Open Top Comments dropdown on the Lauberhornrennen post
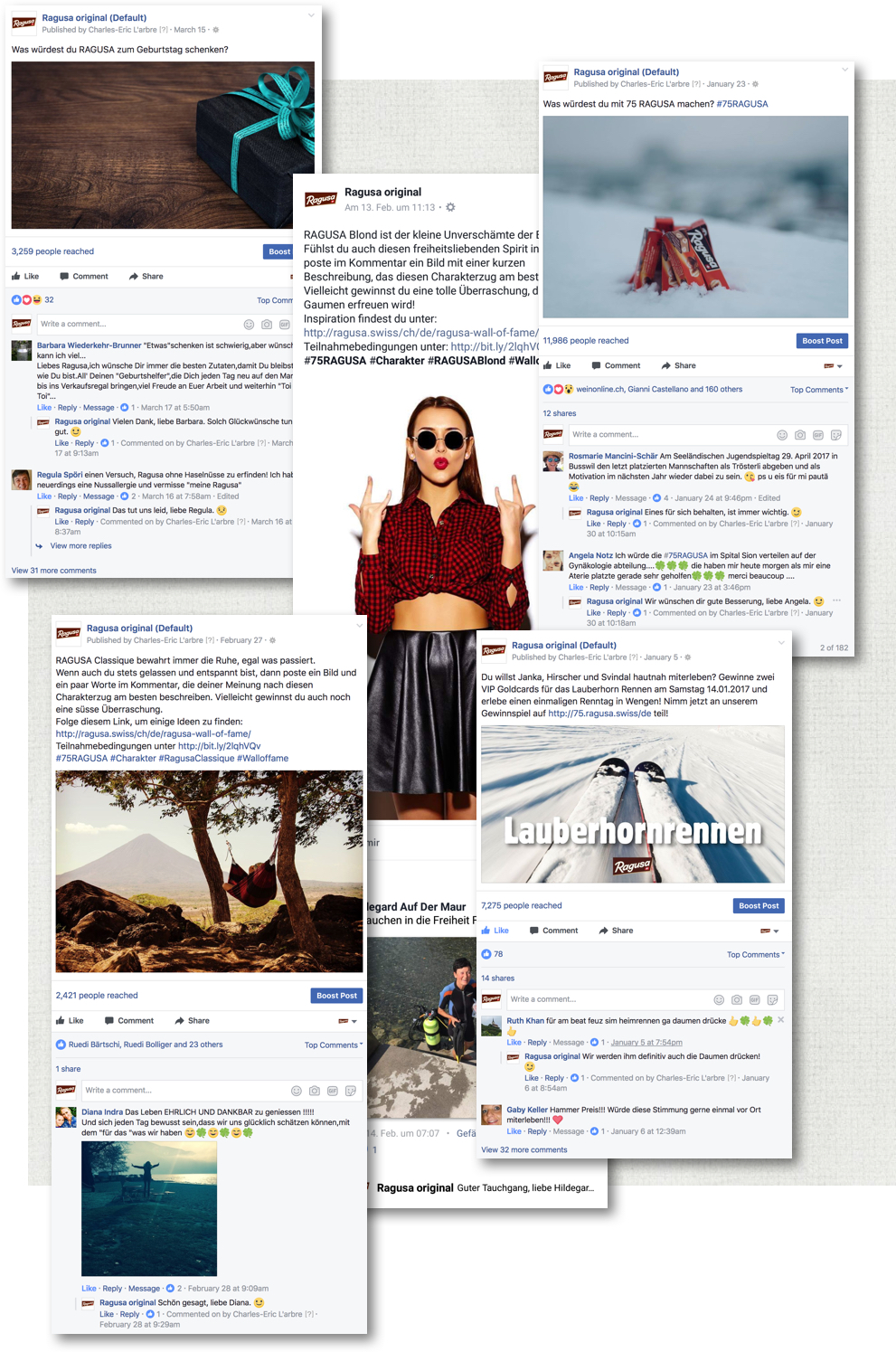The width and height of the screenshot is (896, 1352). pos(756,955)
